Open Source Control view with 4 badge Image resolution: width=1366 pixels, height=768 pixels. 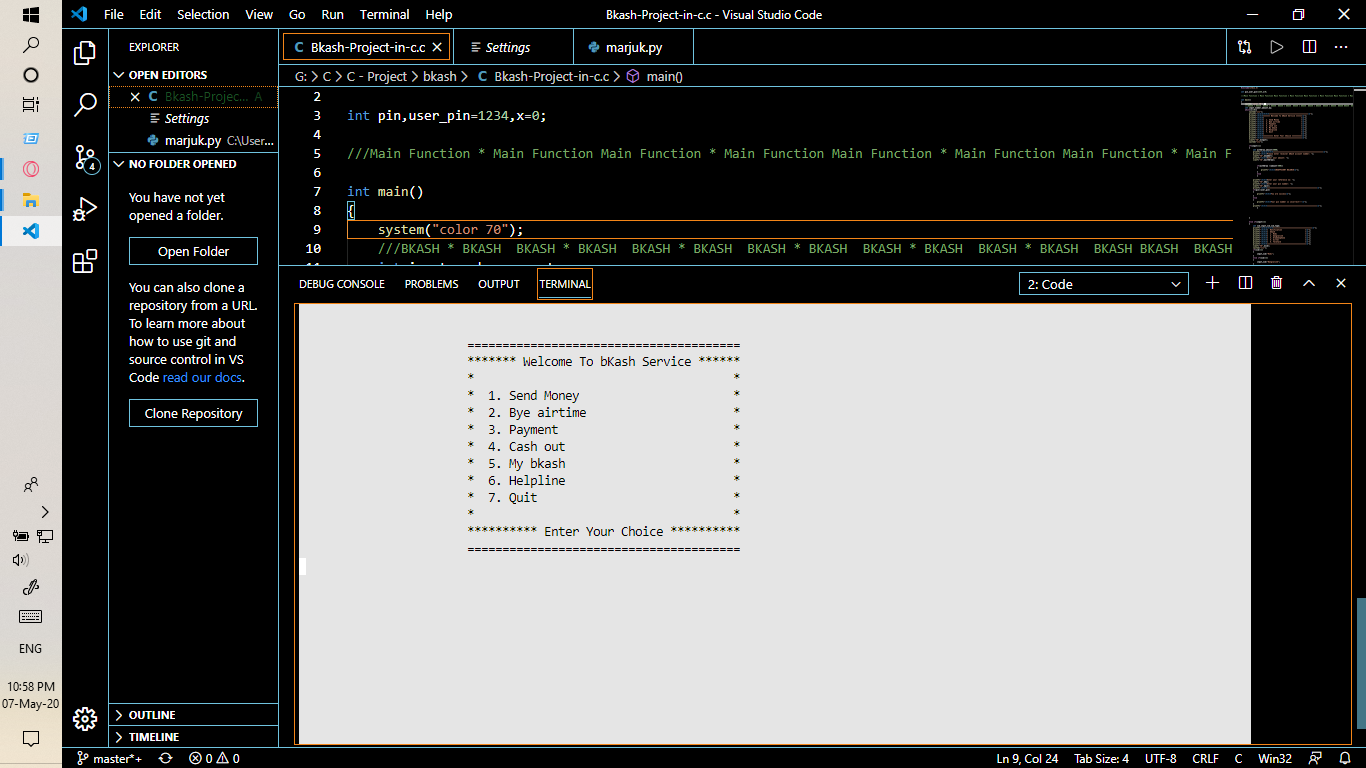[85, 157]
